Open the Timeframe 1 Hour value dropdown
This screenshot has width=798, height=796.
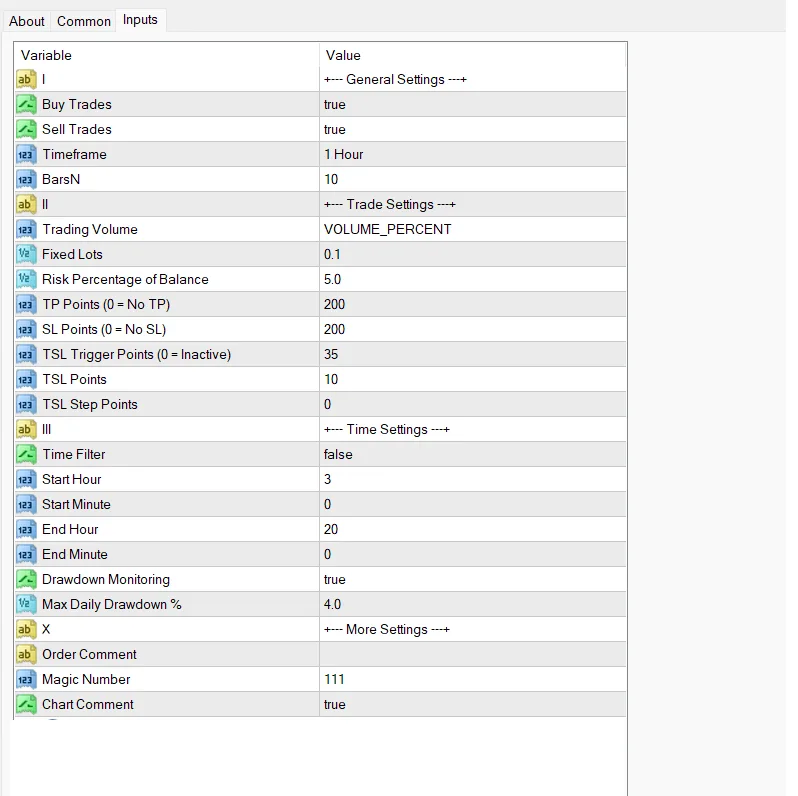[472, 155]
